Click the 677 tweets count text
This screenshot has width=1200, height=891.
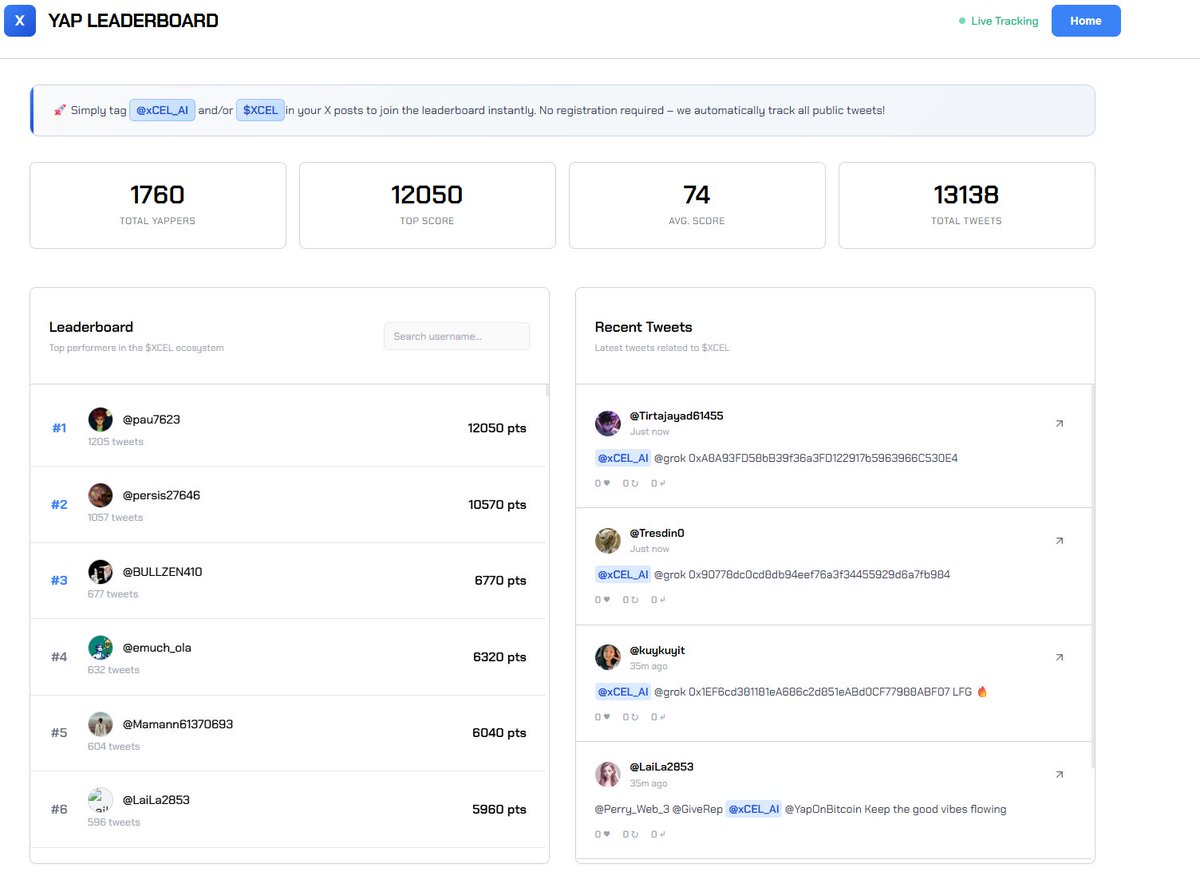coord(113,594)
